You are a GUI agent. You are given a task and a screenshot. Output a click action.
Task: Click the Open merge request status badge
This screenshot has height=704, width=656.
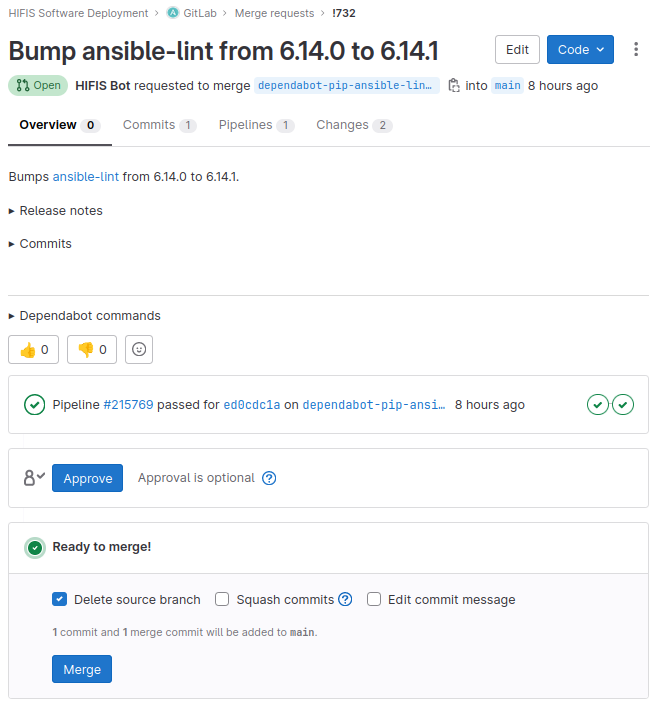pos(38,85)
